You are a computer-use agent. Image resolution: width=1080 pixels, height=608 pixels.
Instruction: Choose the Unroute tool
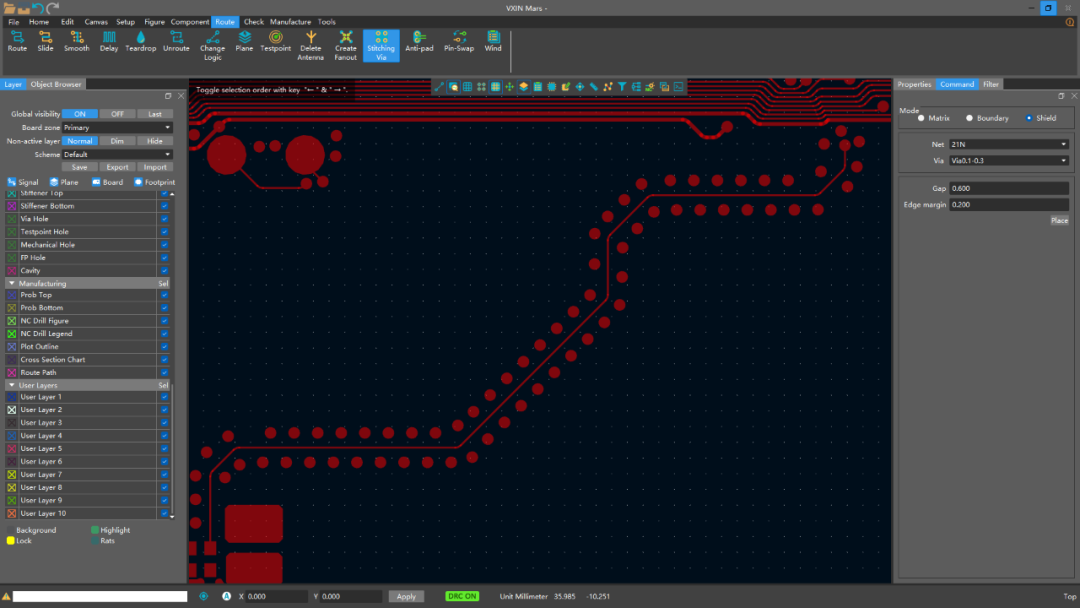(x=176, y=42)
